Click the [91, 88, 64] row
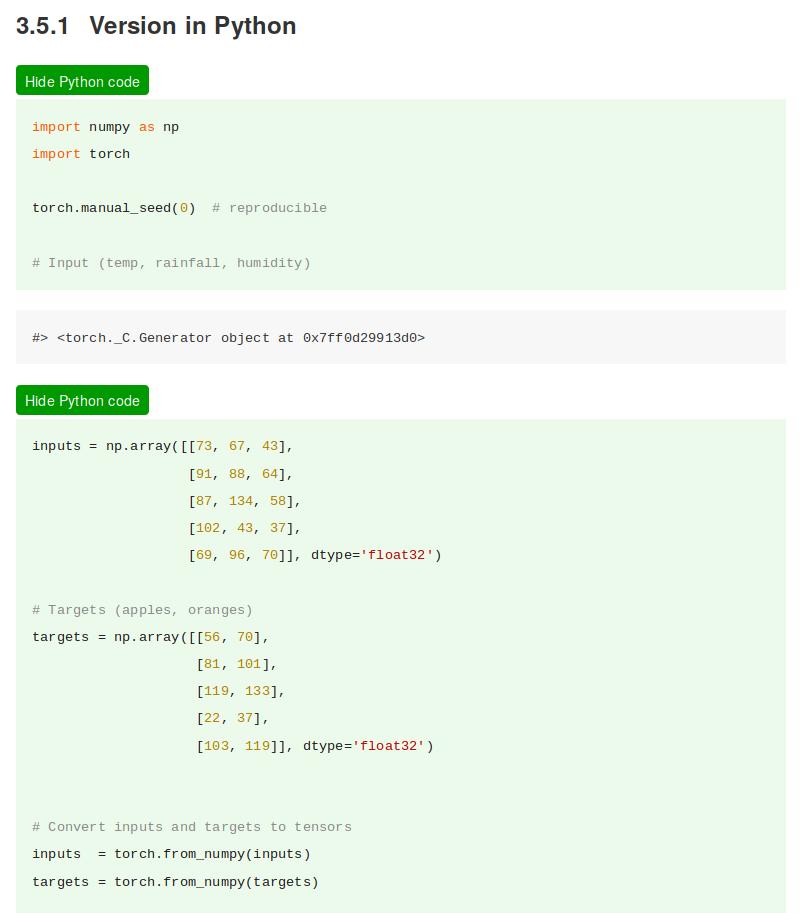This screenshot has width=808, height=913. 241,474
